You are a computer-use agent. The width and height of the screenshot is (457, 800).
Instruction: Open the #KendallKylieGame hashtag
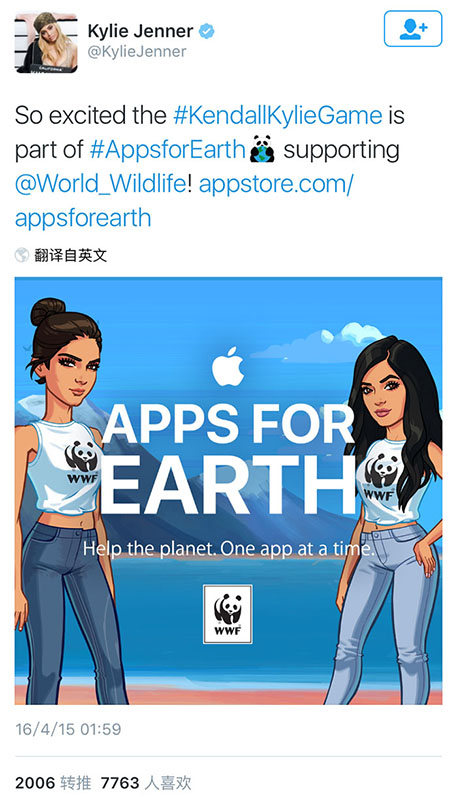pos(278,115)
